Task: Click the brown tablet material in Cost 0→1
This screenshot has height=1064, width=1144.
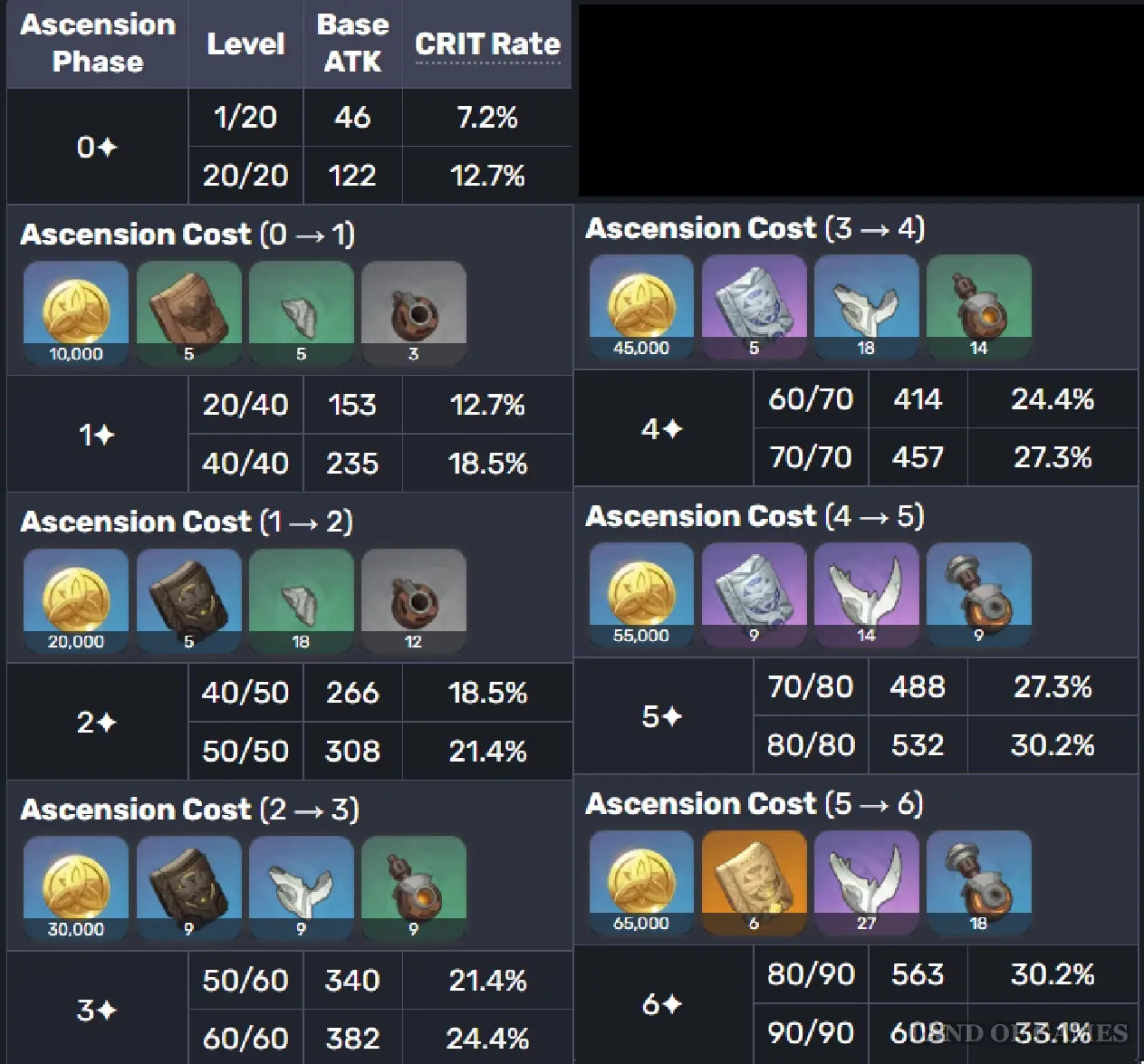Action: (188, 313)
